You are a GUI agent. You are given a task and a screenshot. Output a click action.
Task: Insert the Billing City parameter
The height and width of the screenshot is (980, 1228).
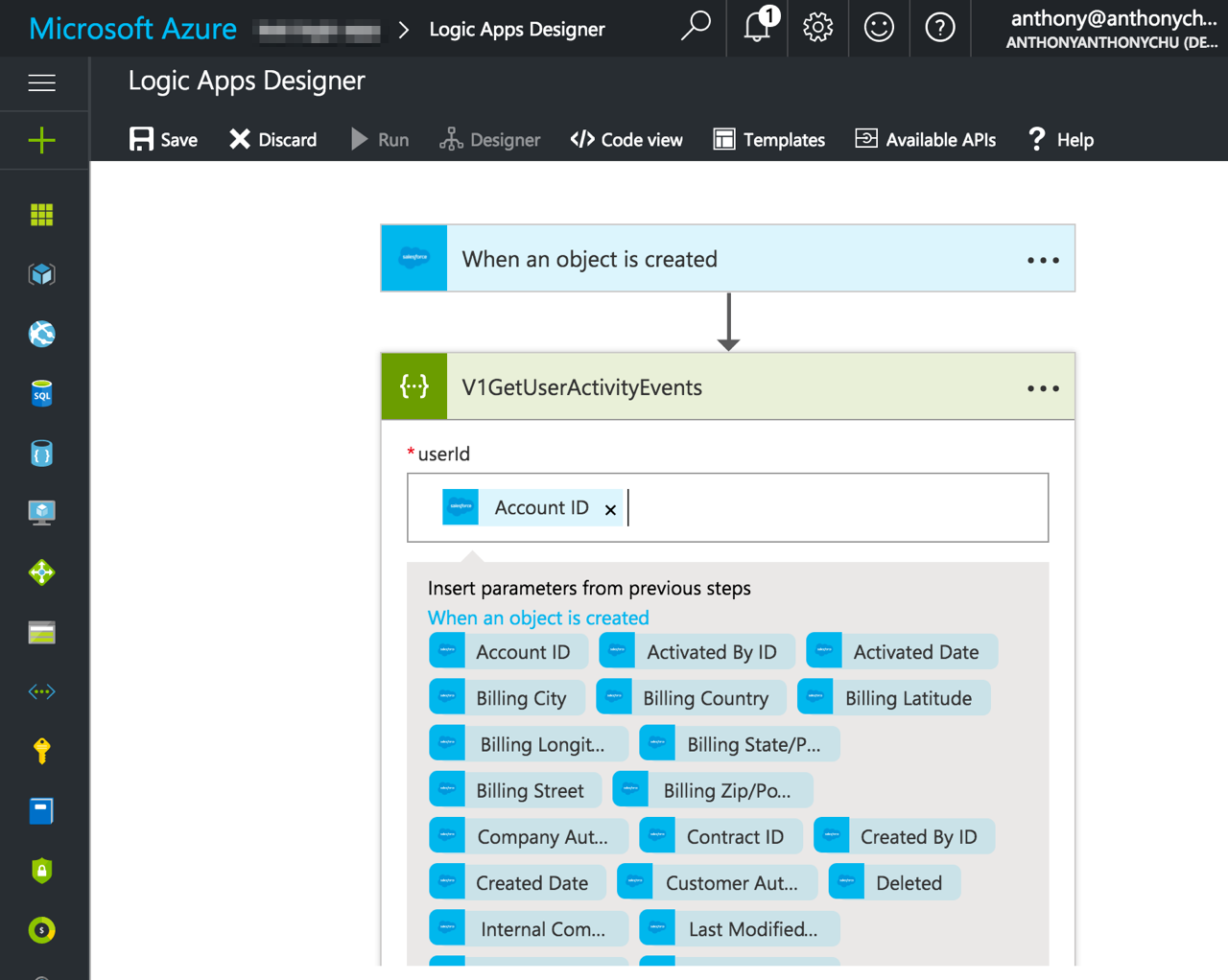pos(507,697)
